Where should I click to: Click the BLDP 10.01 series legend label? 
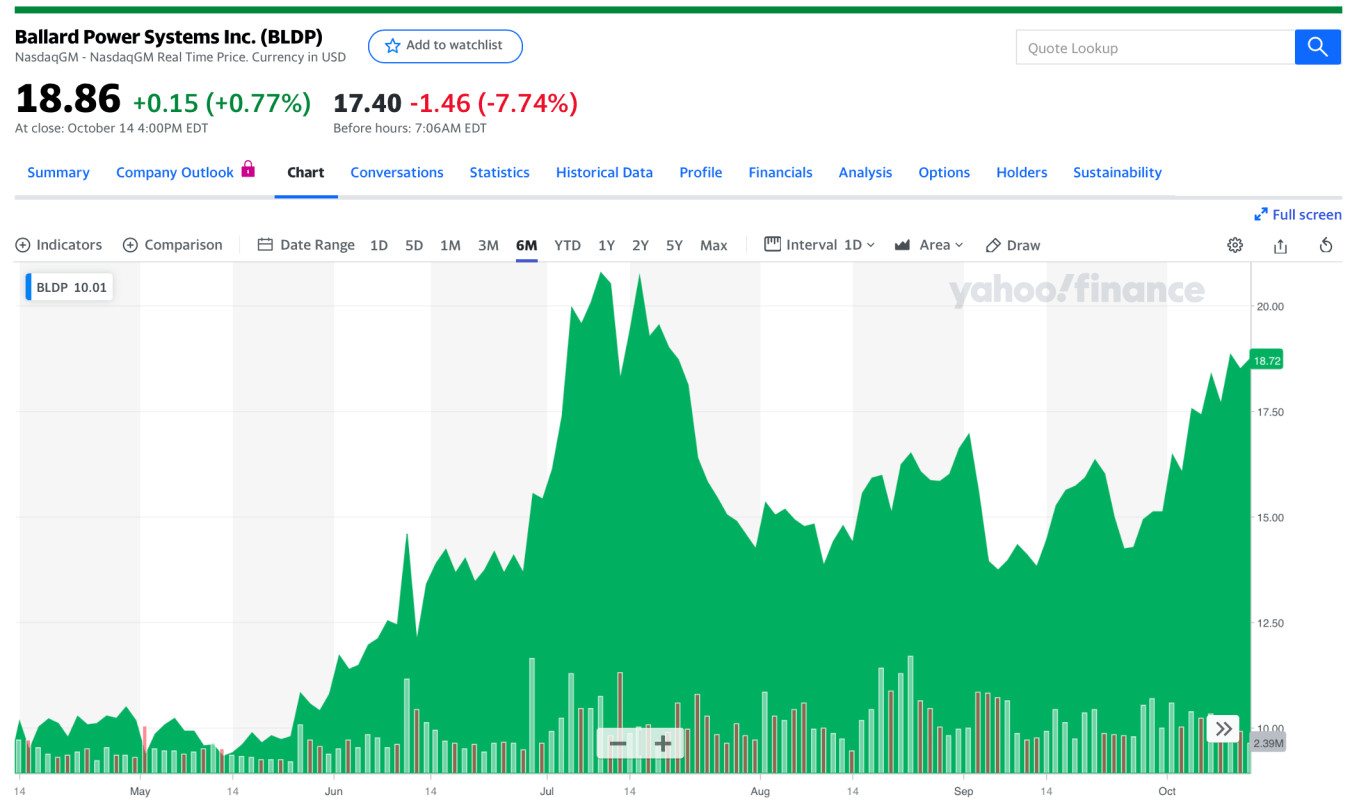click(x=68, y=287)
